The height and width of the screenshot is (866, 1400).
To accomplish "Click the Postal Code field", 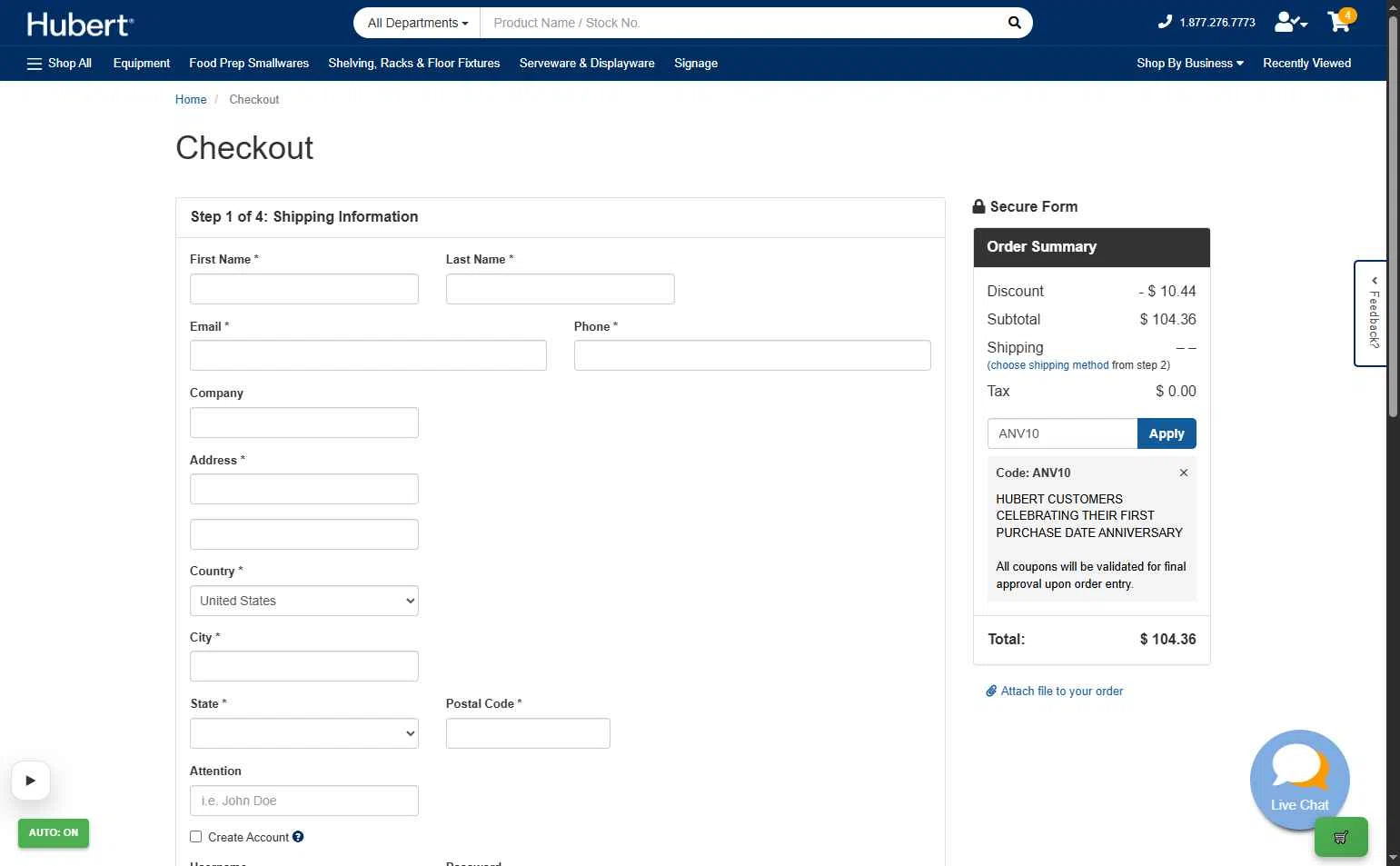I will 528,733.
